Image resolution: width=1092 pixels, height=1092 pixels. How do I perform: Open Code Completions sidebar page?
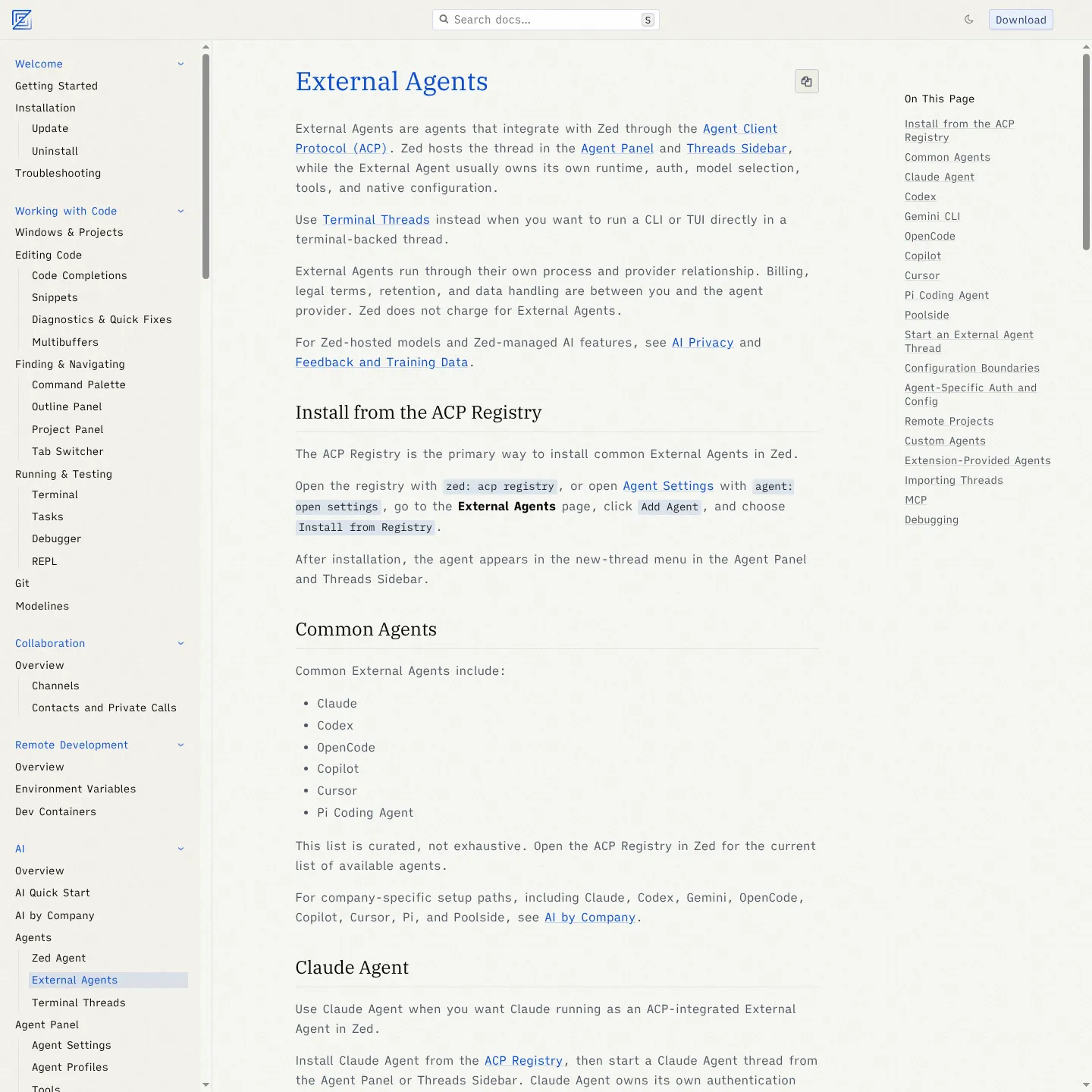click(80, 275)
